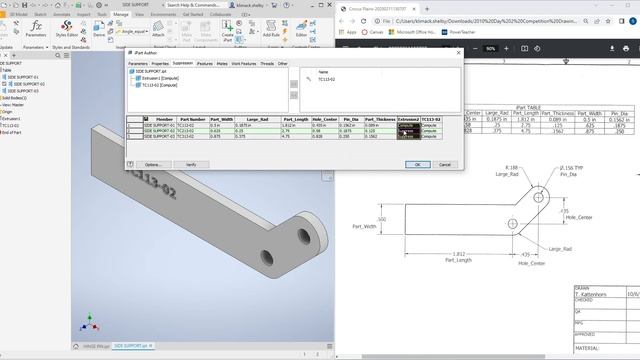Cancel the iPart Author dialog

(x=445, y=164)
